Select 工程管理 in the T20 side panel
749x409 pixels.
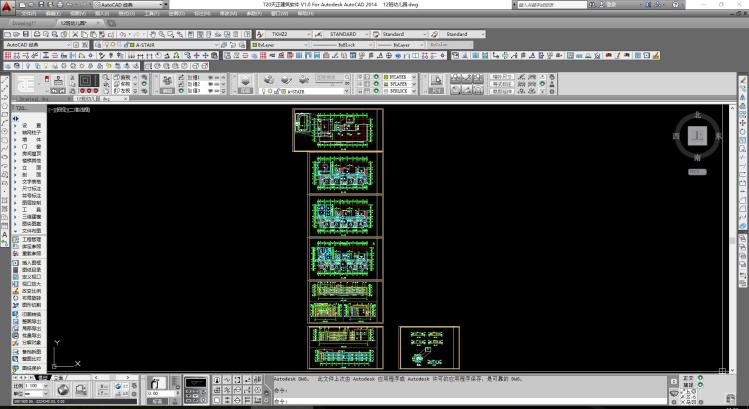click(32, 239)
